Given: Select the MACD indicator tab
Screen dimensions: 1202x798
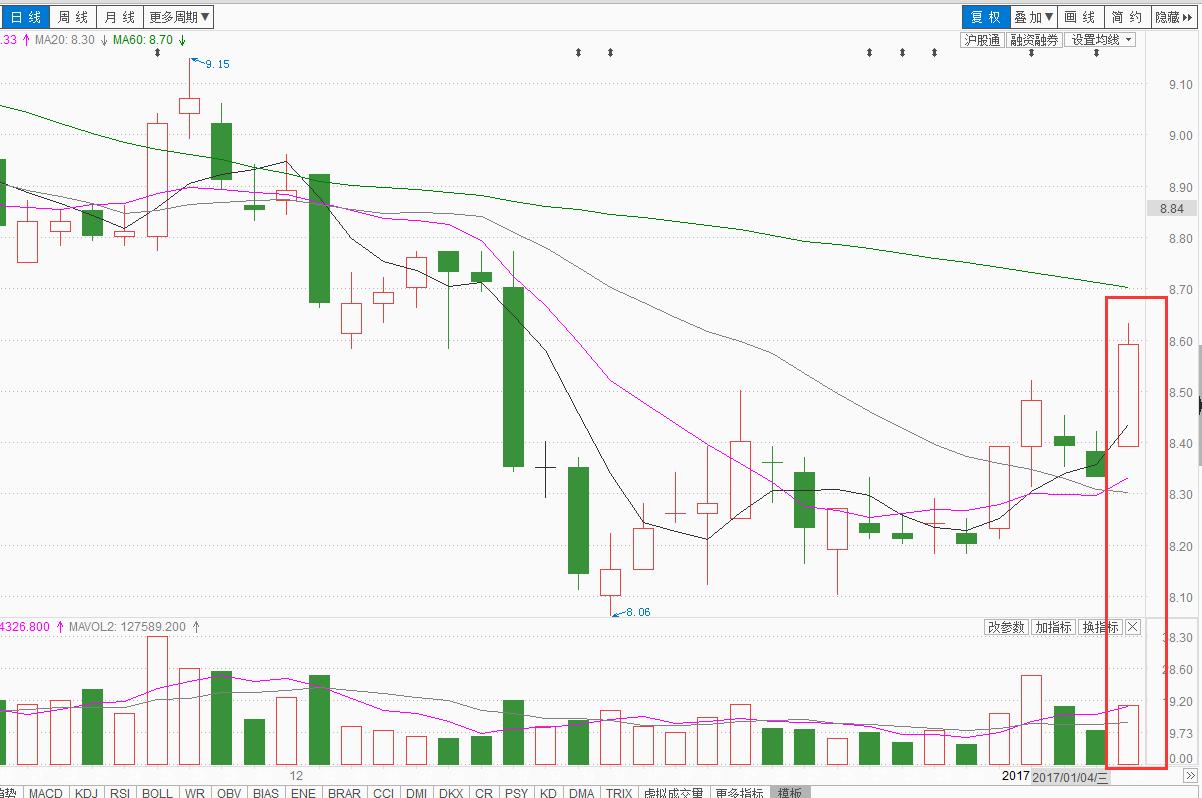Looking at the screenshot, I should pos(46,792).
